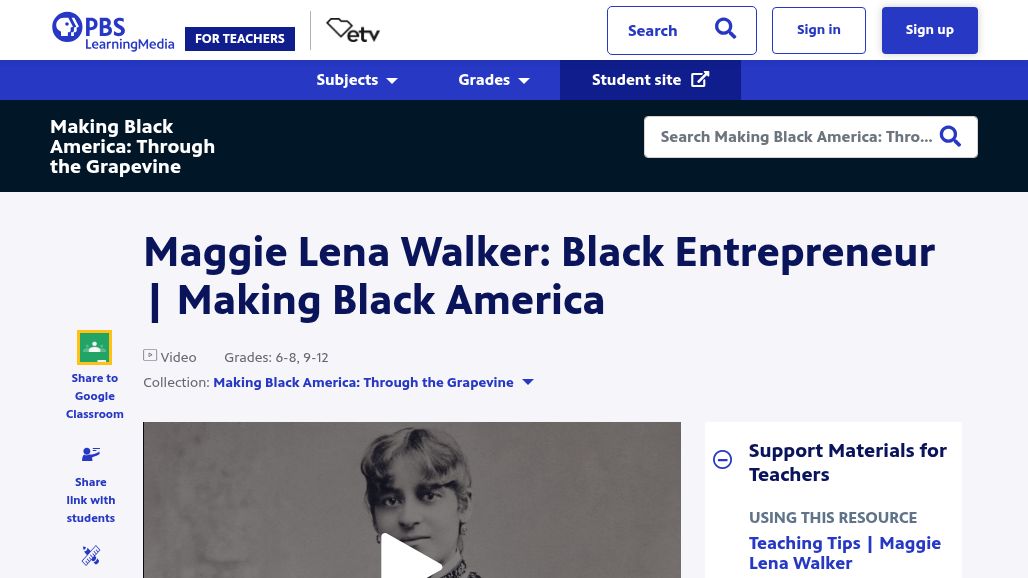1028x578 pixels.
Task: Open the lesson builder tools icon
Action: 90,555
